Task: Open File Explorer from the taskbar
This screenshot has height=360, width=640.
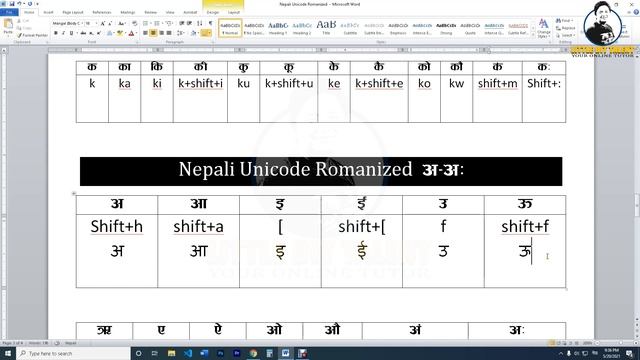Action: 171,353
